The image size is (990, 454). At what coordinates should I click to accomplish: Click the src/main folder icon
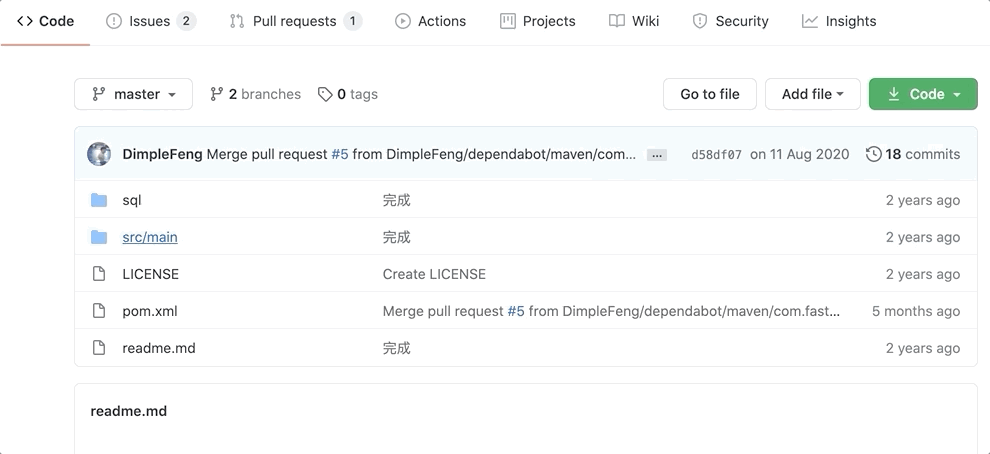pos(99,237)
